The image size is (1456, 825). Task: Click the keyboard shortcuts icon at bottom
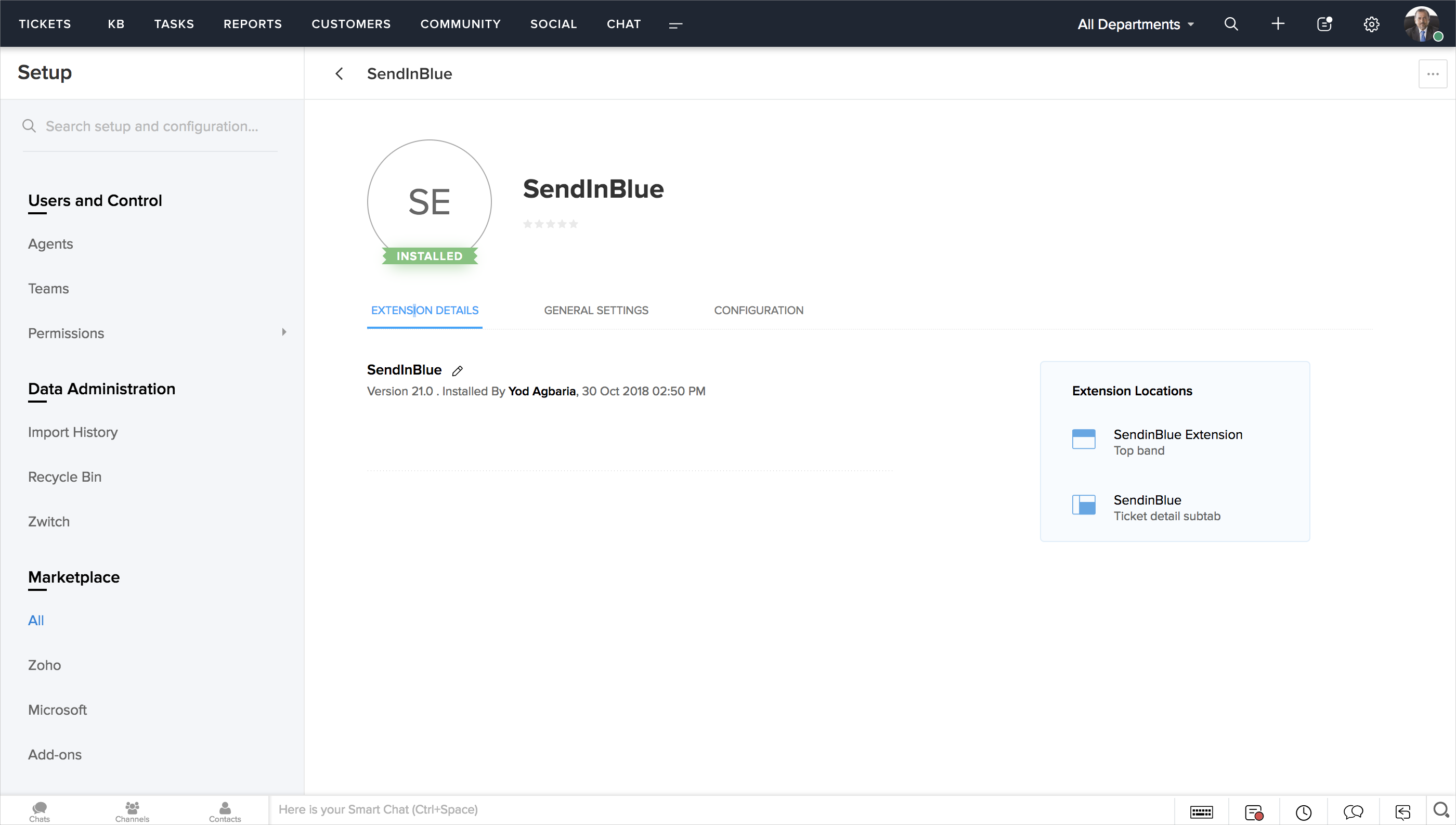1201,812
